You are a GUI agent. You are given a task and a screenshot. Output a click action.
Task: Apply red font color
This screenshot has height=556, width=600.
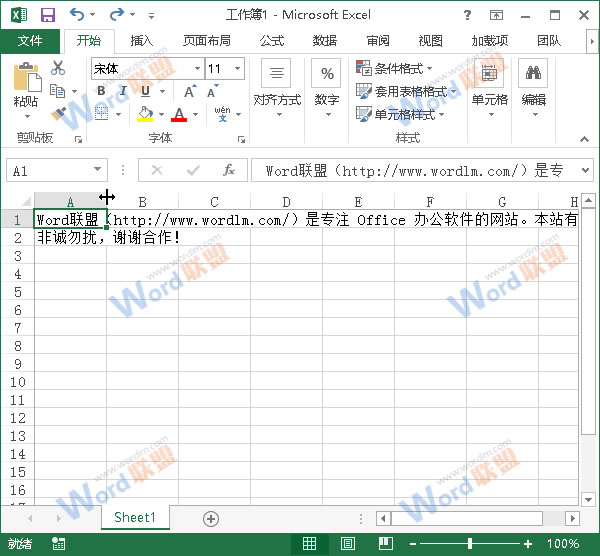(179, 114)
